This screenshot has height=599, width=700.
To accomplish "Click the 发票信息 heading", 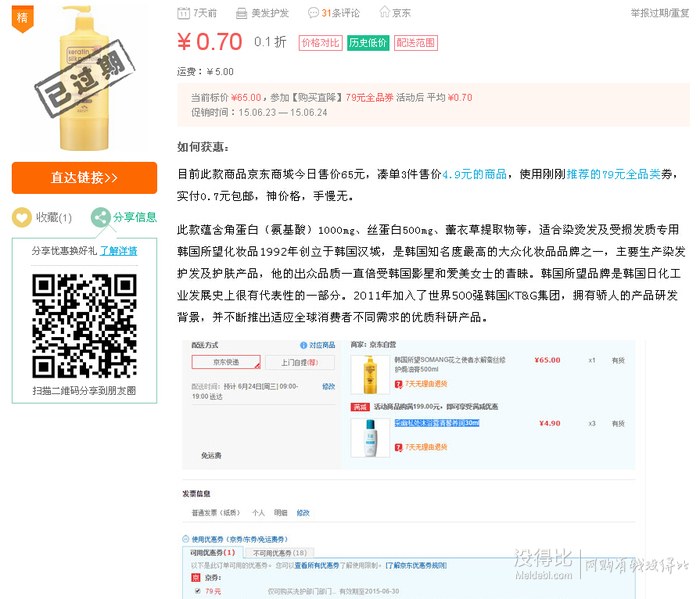I will tap(196, 494).
